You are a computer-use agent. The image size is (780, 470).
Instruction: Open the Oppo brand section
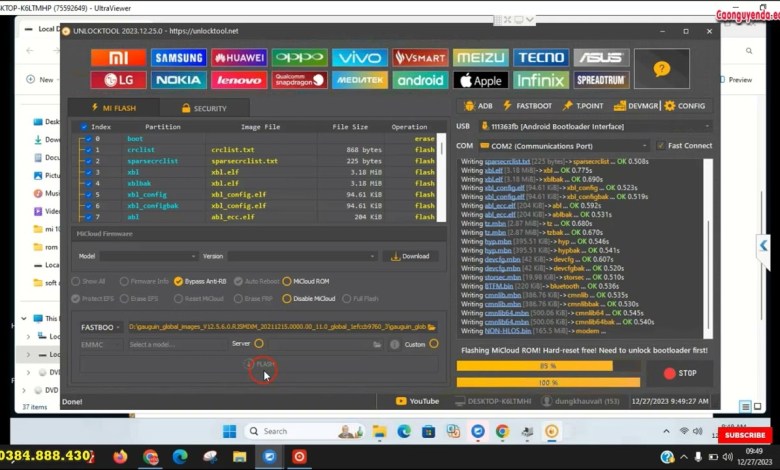coord(299,58)
